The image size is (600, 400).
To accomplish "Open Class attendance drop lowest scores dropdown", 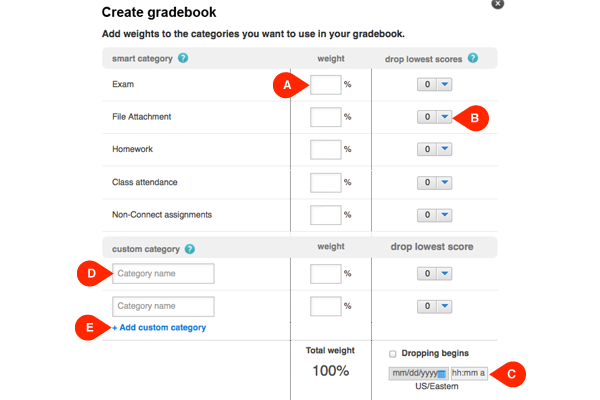I will [445, 182].
